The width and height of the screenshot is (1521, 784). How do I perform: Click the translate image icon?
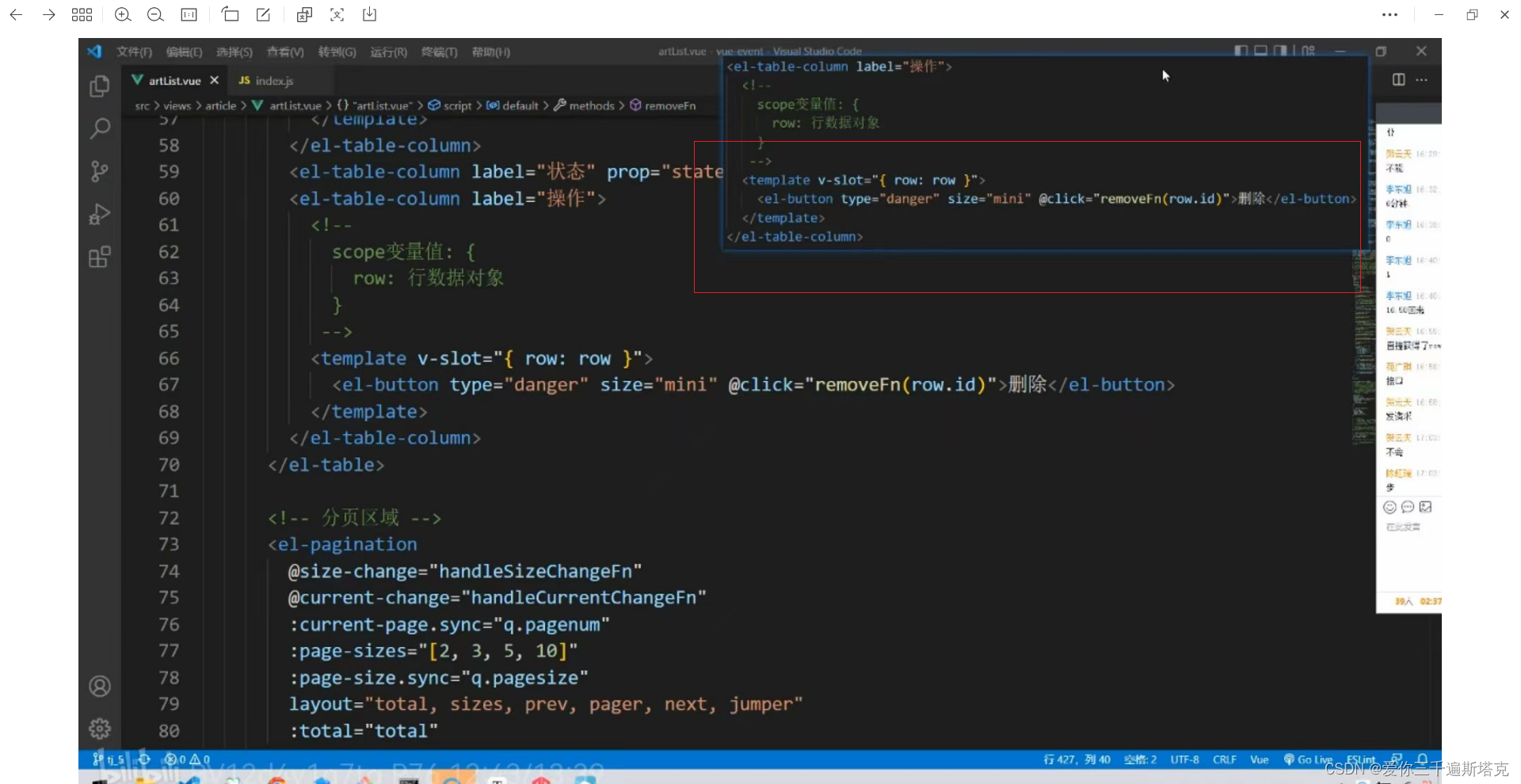[304, 14]
